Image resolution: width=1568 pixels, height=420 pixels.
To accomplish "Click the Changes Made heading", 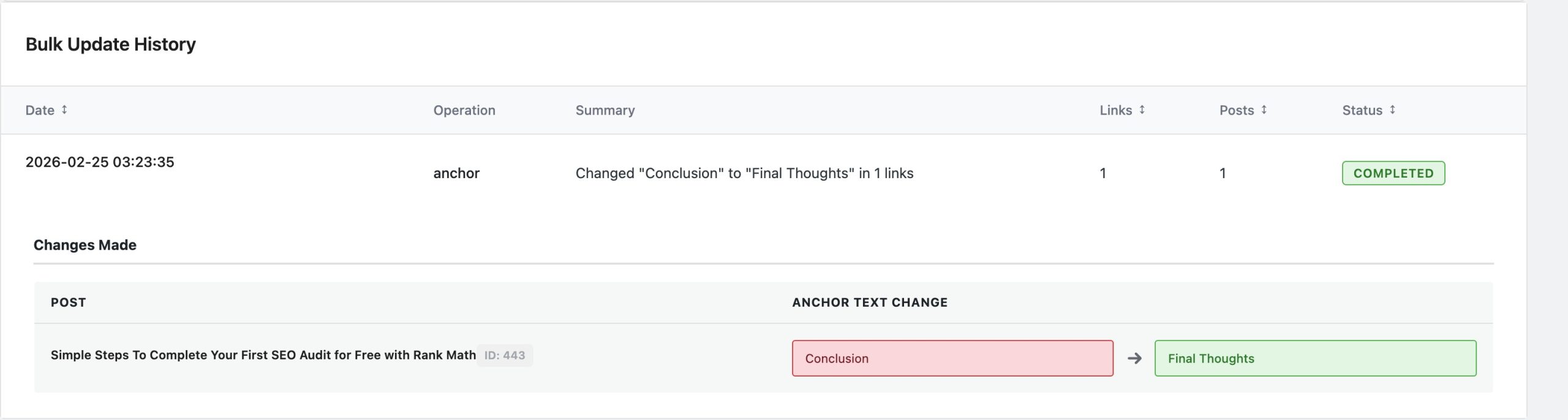I will (85, 245).
